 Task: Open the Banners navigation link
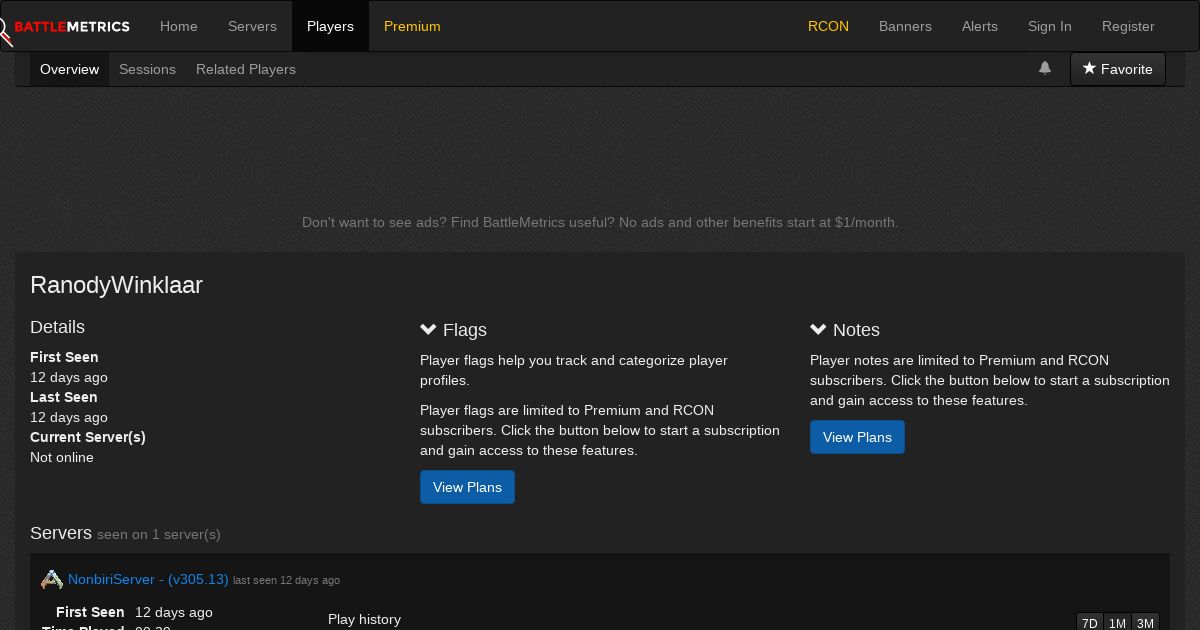[905, 26]
